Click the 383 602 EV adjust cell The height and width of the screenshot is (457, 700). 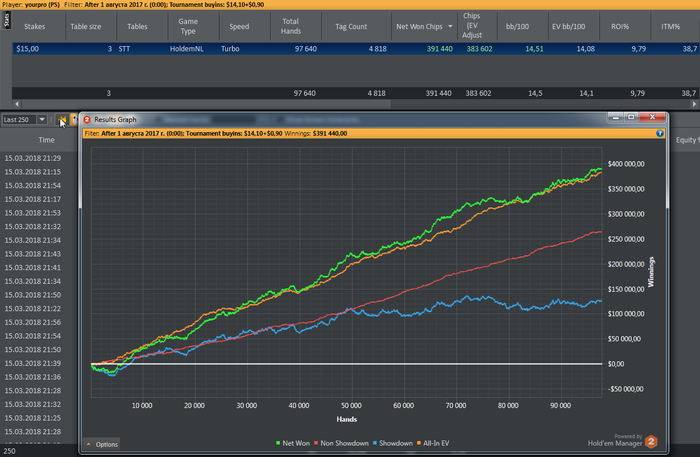click(x=479, y=49)
